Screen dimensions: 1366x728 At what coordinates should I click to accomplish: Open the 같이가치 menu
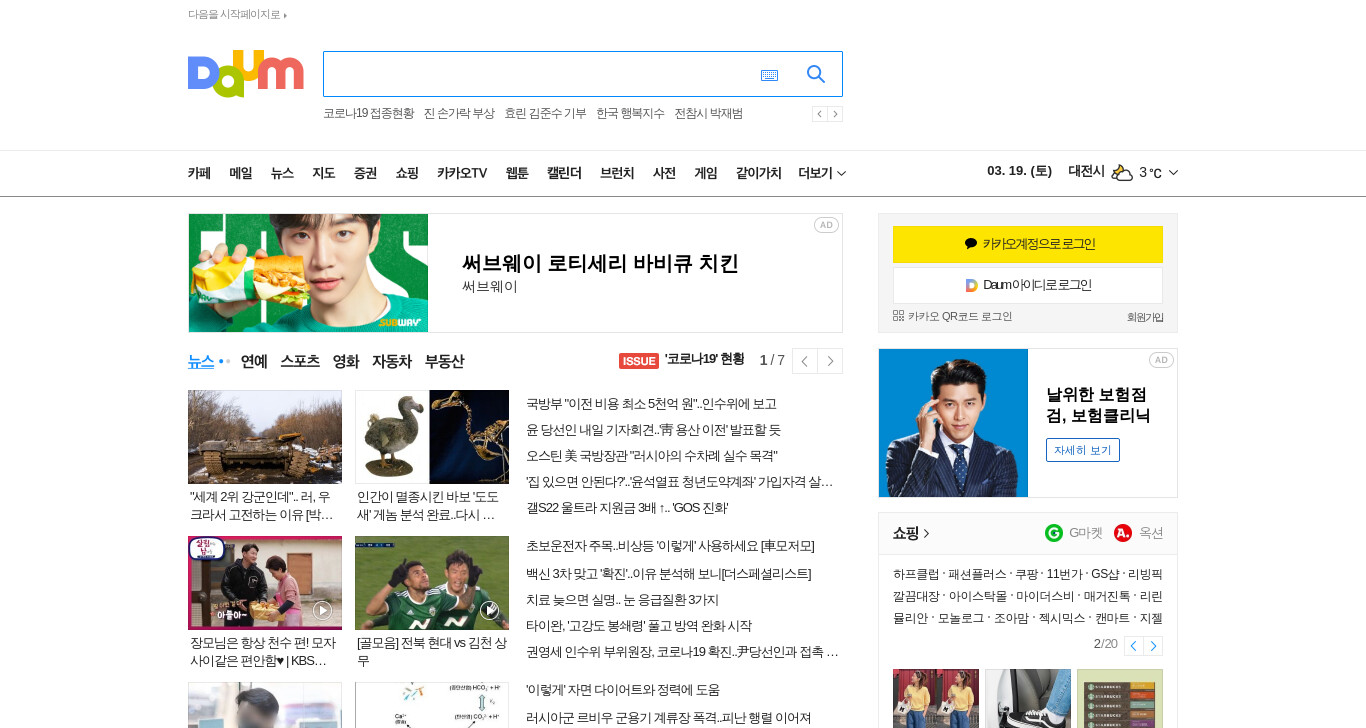click(x=759, y=173)
